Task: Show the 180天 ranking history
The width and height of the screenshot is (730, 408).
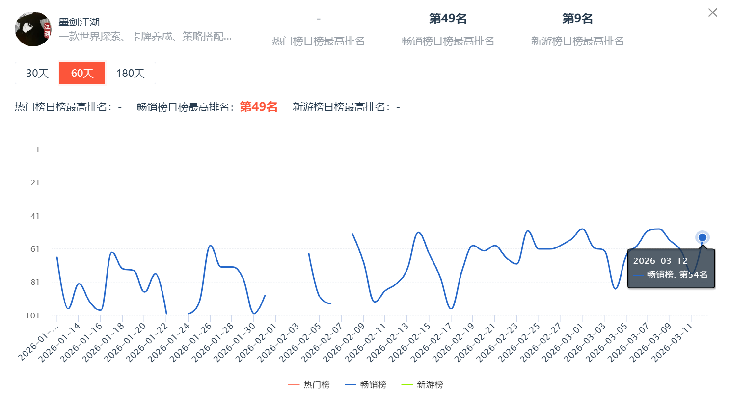Action: coord(130,73)
